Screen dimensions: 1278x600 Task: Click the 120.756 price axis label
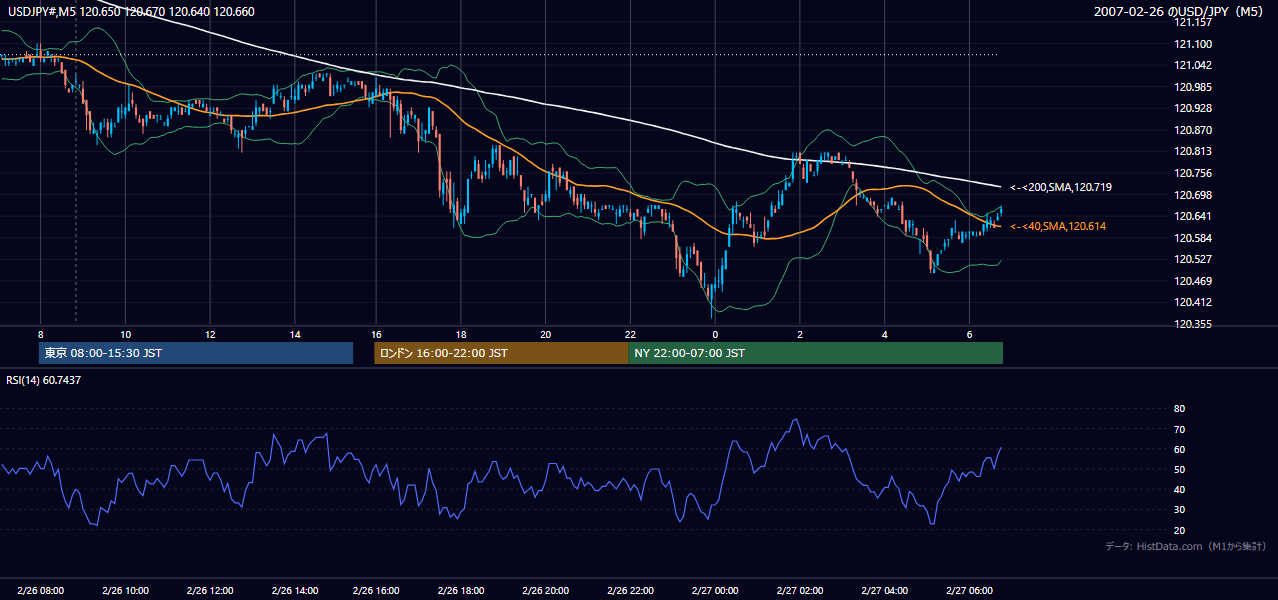[1193, 173]
